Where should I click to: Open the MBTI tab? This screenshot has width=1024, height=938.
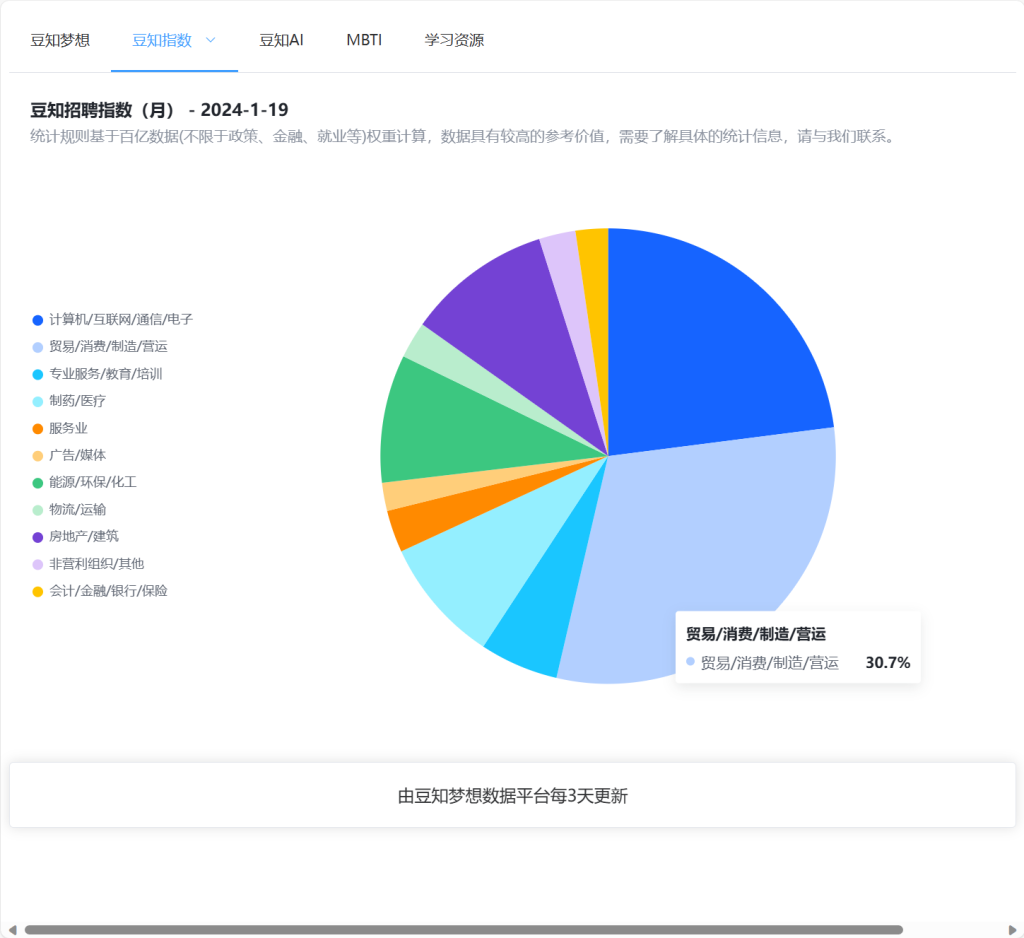(x=364, y=40)
